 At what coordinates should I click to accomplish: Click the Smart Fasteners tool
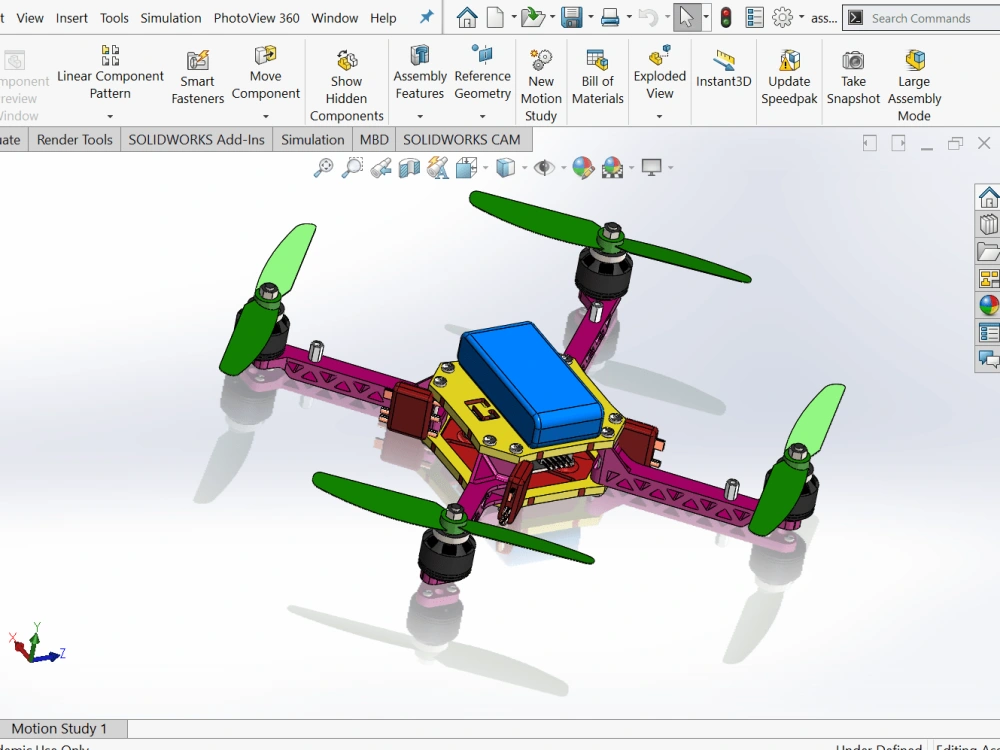coord(197,78)
